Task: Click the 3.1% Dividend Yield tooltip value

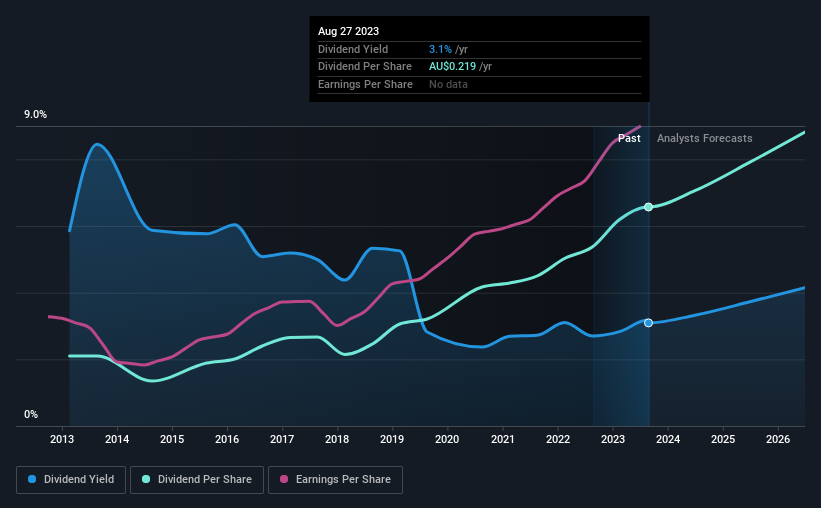Action: click(x=440, y=49)
